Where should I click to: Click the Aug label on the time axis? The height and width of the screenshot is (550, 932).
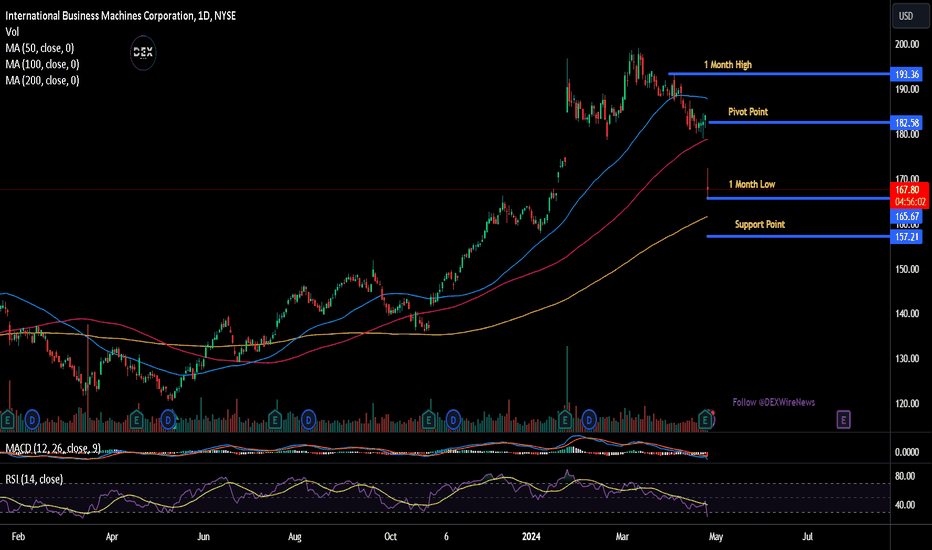coord(295,536)
